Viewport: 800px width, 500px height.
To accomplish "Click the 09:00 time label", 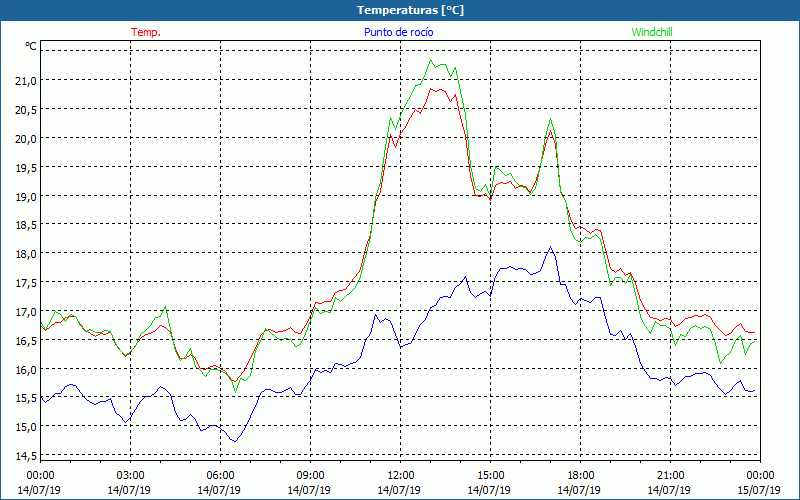I will [310, 476].
